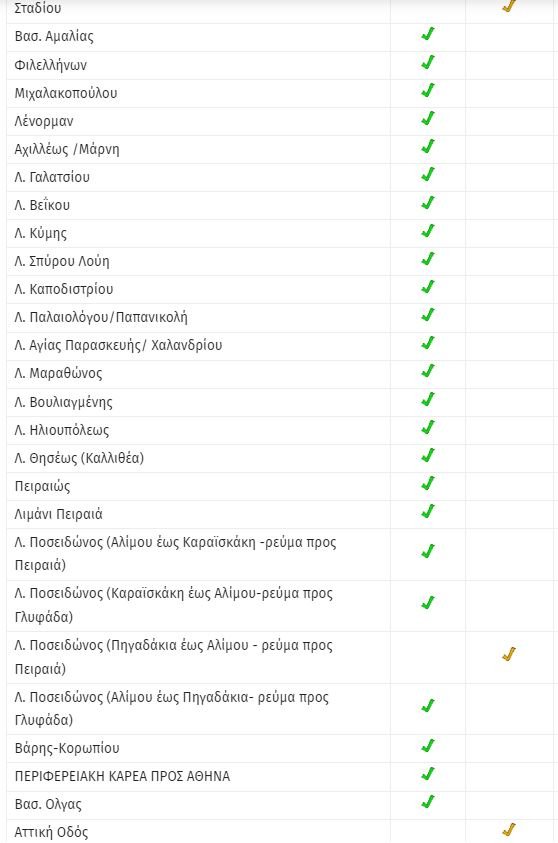Click green checkmark for Λ. Ηλιουπόλεως
Viewport: 558px width, 843px height.
(428, 427)
